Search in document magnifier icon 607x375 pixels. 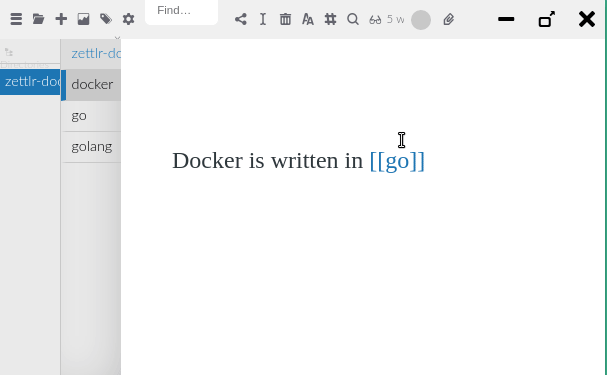point(353,19)
